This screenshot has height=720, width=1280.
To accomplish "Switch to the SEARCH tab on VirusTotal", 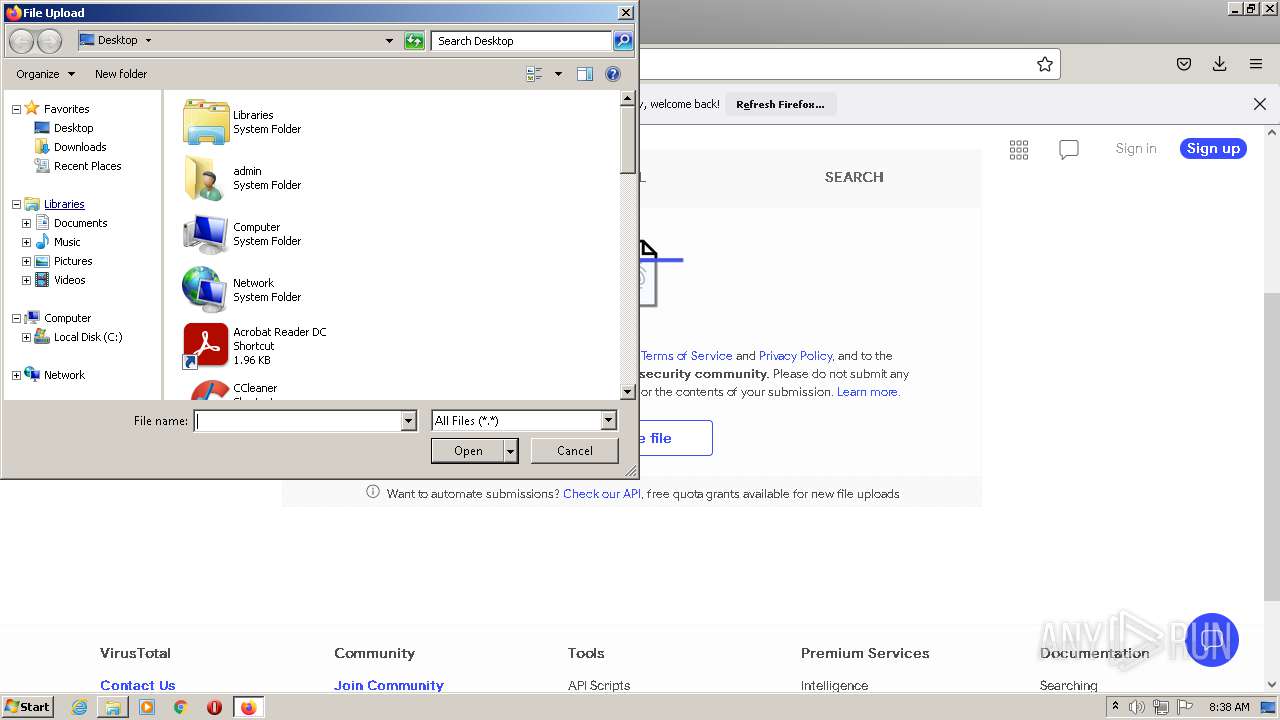I will point(854,177).
